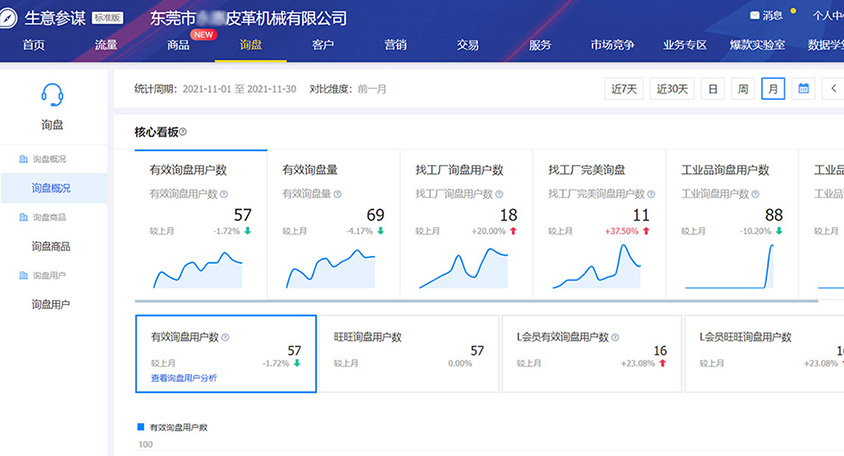This screenshot has height=456, width=844.
Task: Open the 消息 envelope icon
Action: (x=755, y=16)
